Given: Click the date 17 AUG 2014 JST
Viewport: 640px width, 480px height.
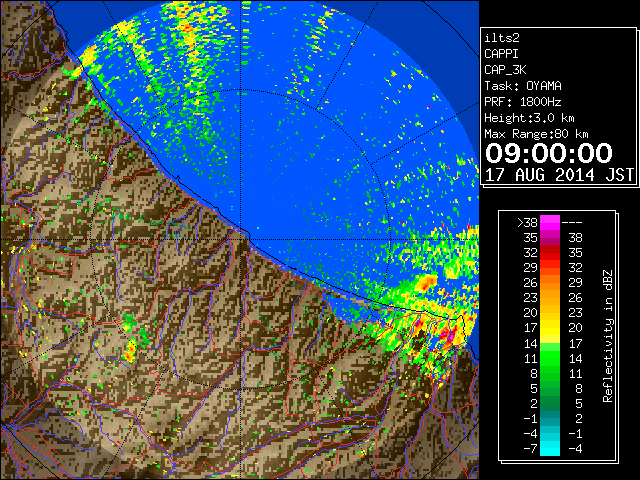Looking at the screenshot, I should [559, 175].
